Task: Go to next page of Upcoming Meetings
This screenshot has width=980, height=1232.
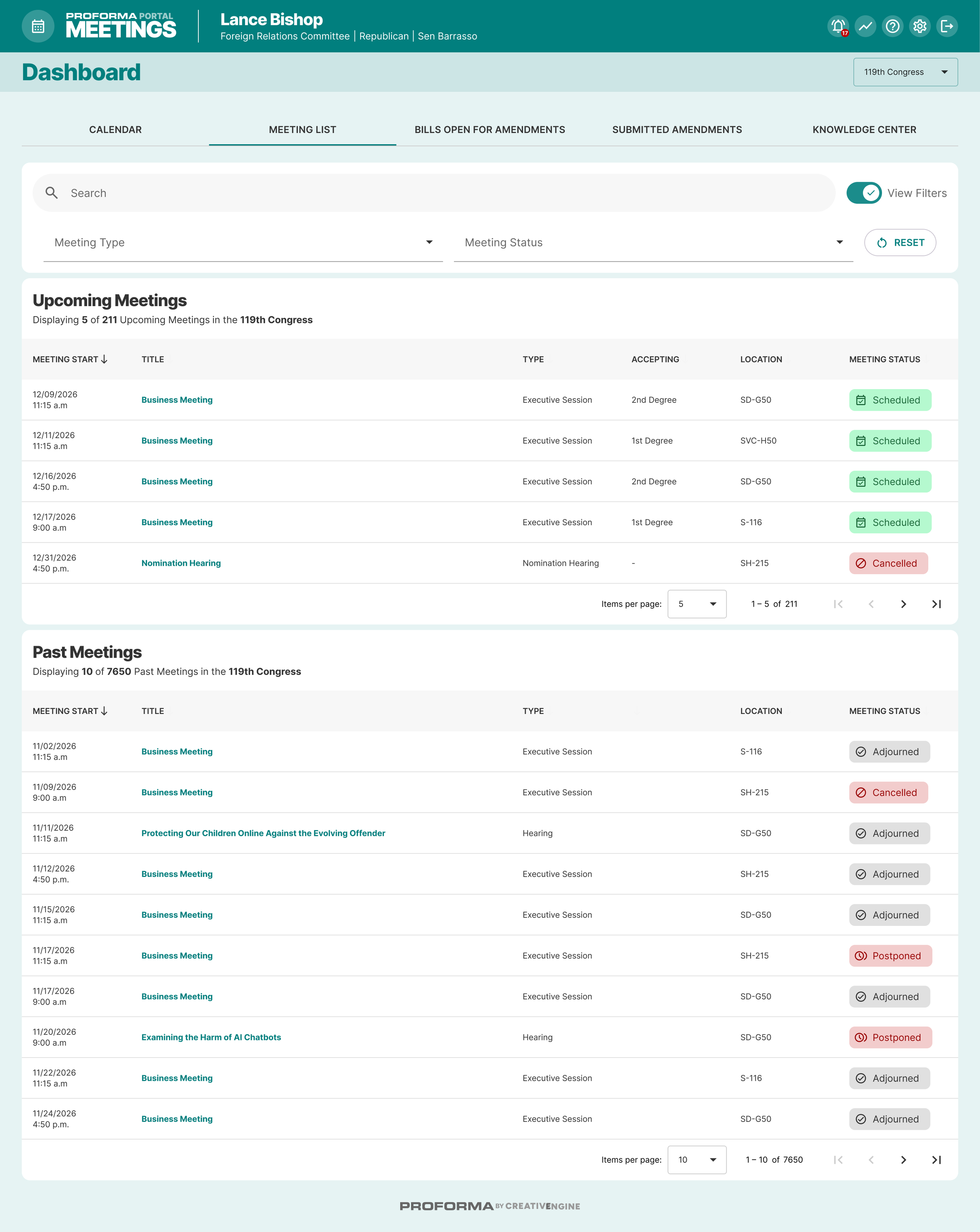Action: pos(904,604)
